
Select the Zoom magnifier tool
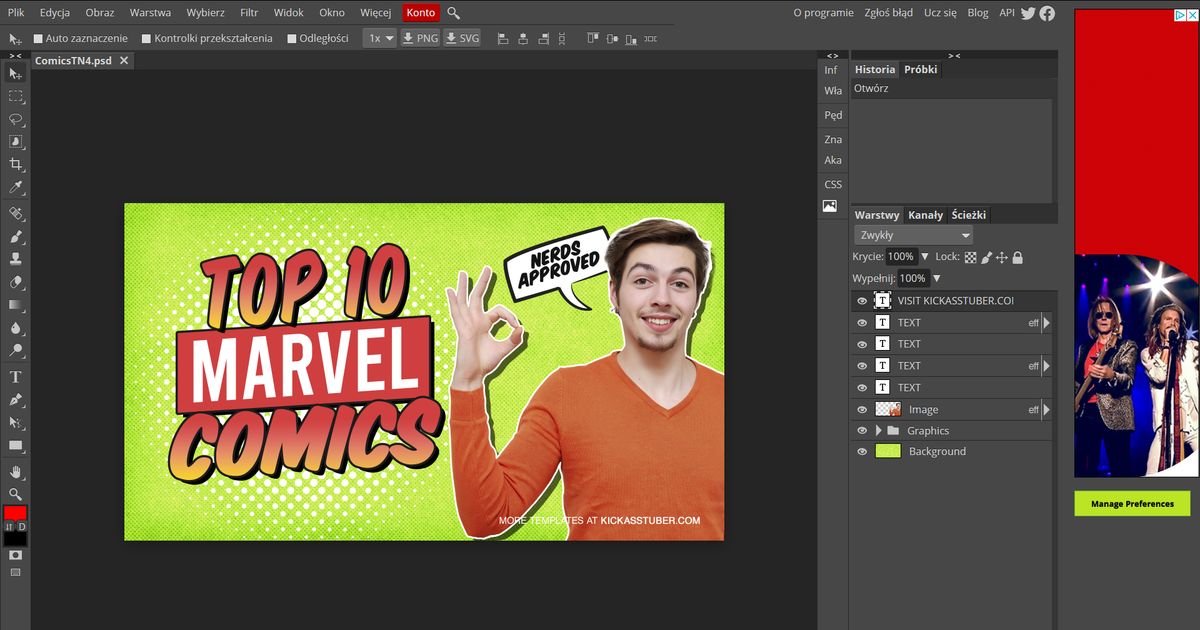coord(15,494)
